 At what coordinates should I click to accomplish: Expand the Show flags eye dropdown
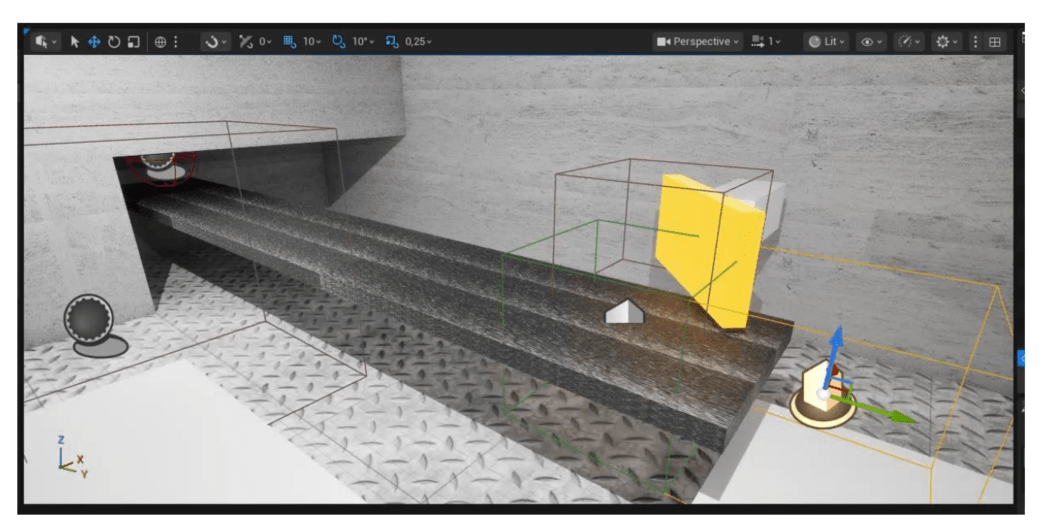871,42
